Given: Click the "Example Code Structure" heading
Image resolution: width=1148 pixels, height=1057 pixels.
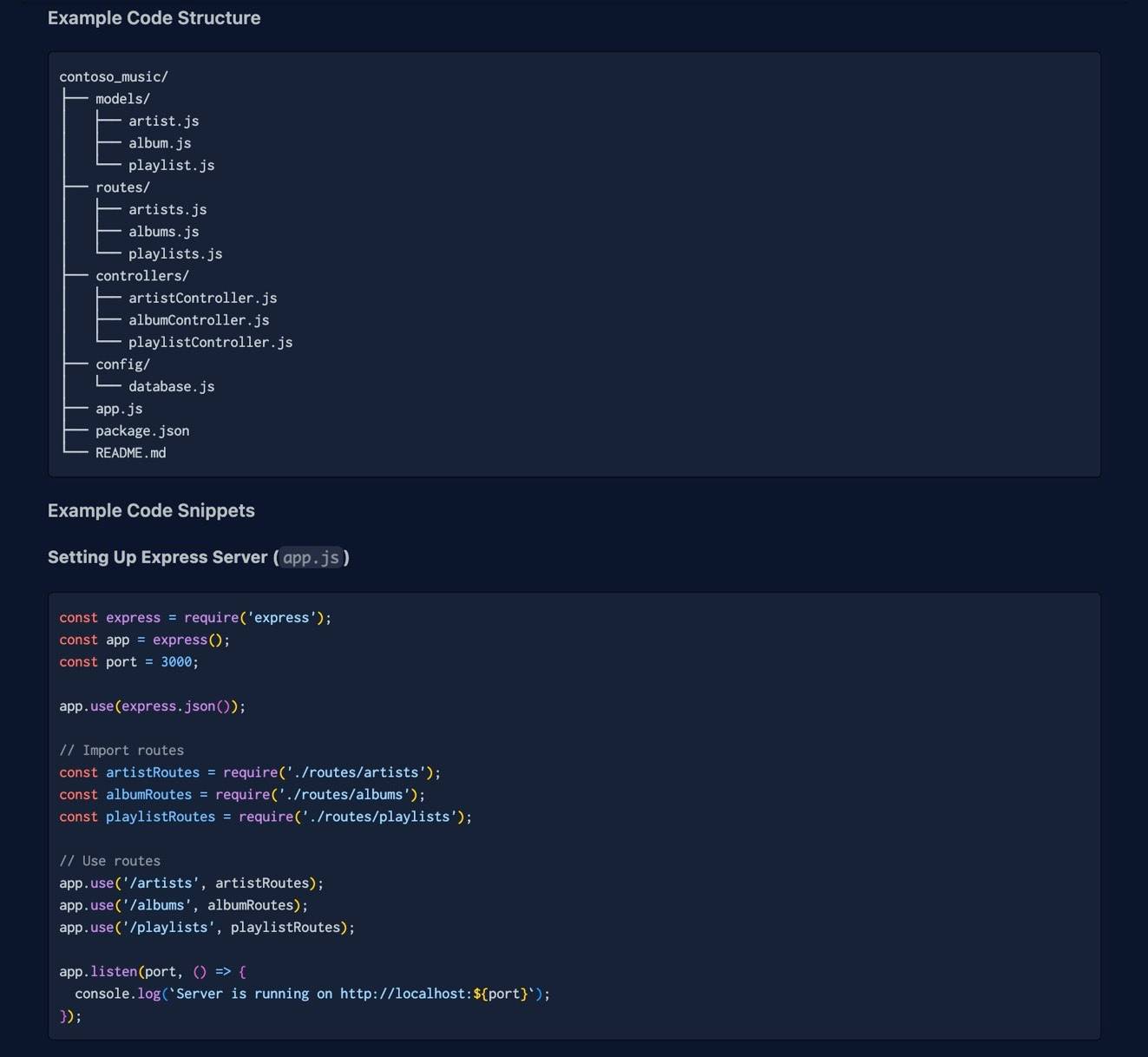Looking at the screenshot, I should [x=154, y=18].
